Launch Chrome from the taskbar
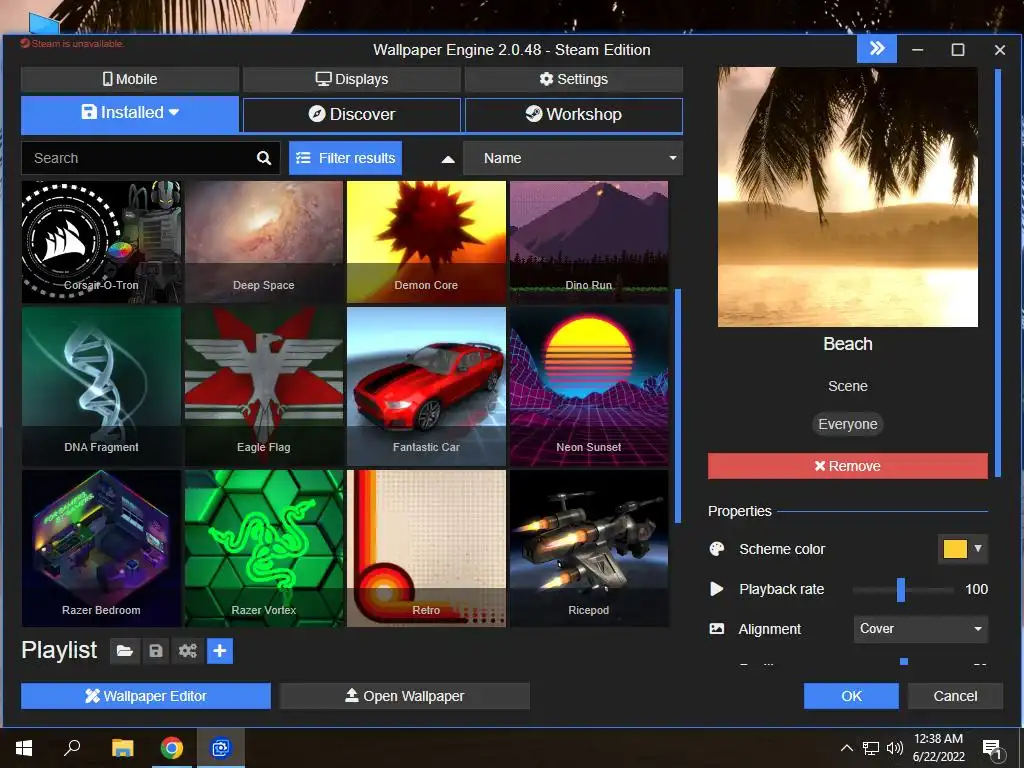 pyautogui.click(x=172, y=748)
